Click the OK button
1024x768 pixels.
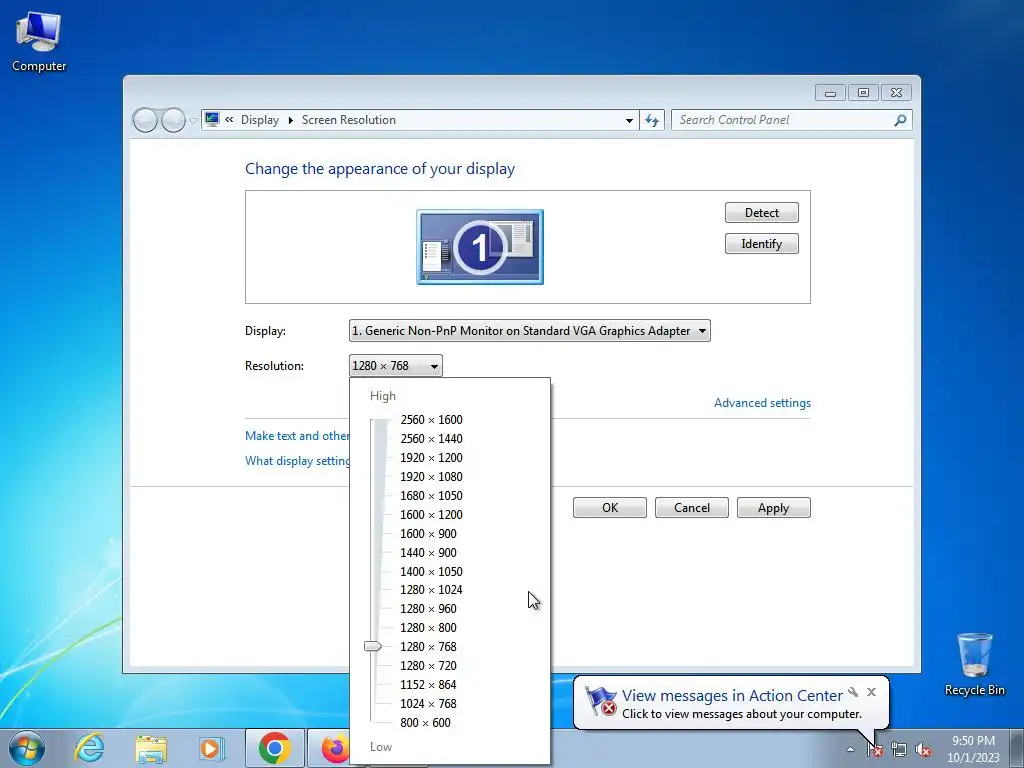[610, 508]
